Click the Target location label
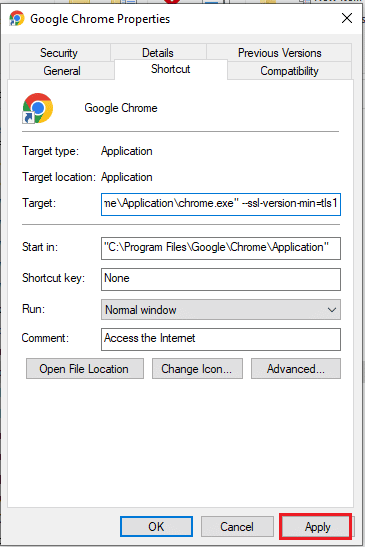 tap(59, 177)
